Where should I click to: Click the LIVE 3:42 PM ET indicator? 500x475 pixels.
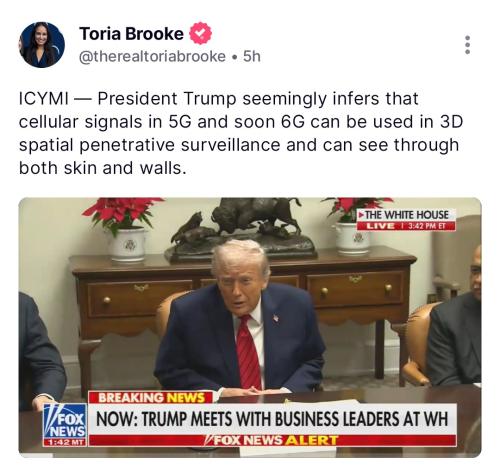(x=406, y=226)
